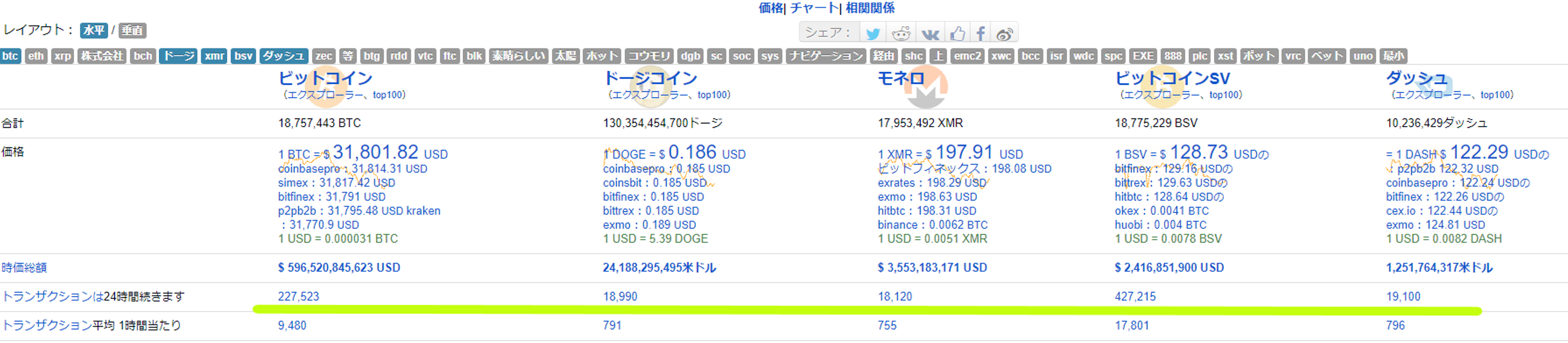Toggle the ドージ coin tag

click(x=178, y=56)
